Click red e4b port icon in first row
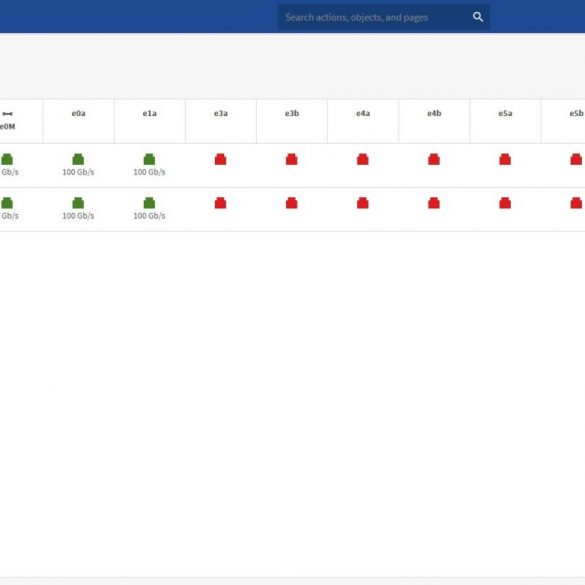Image resolution: width=585 pixels, height=585 pixels. tap(434, 159)
